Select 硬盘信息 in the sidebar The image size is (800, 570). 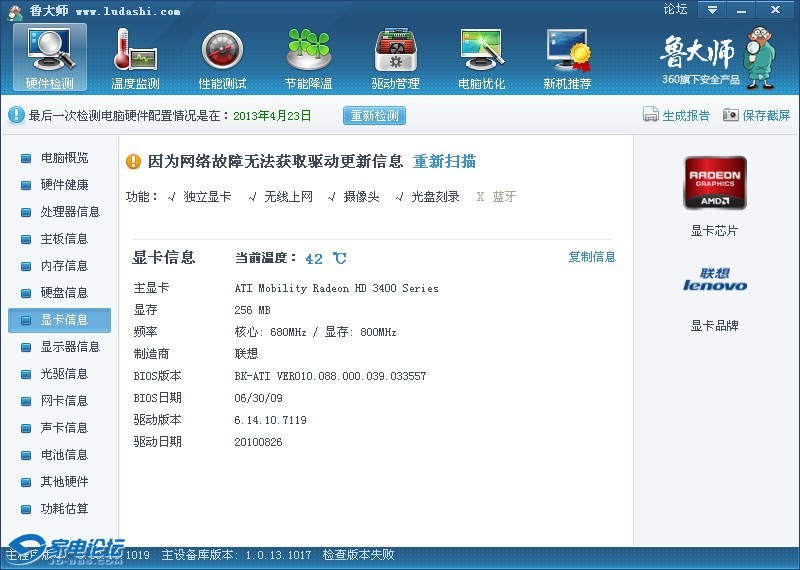click(64, 293)
